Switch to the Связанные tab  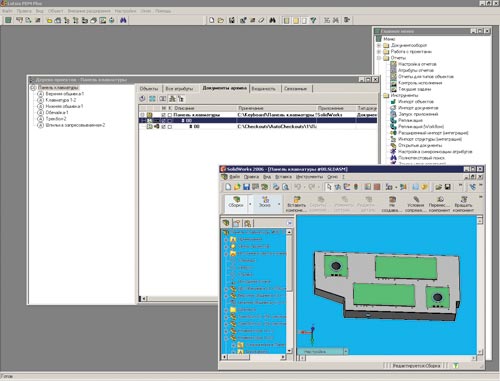[x=296, y=89]
